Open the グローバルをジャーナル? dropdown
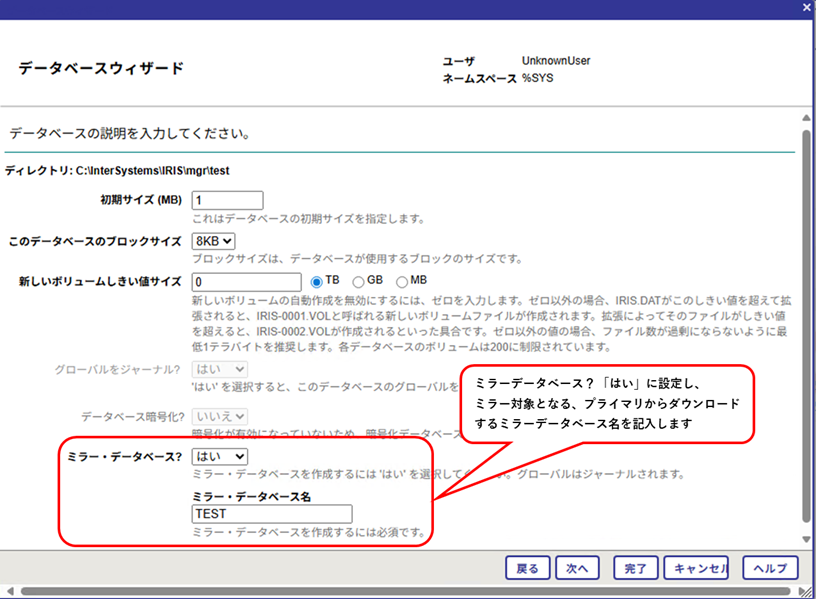 pyautogui.click(x=220, y=369)
